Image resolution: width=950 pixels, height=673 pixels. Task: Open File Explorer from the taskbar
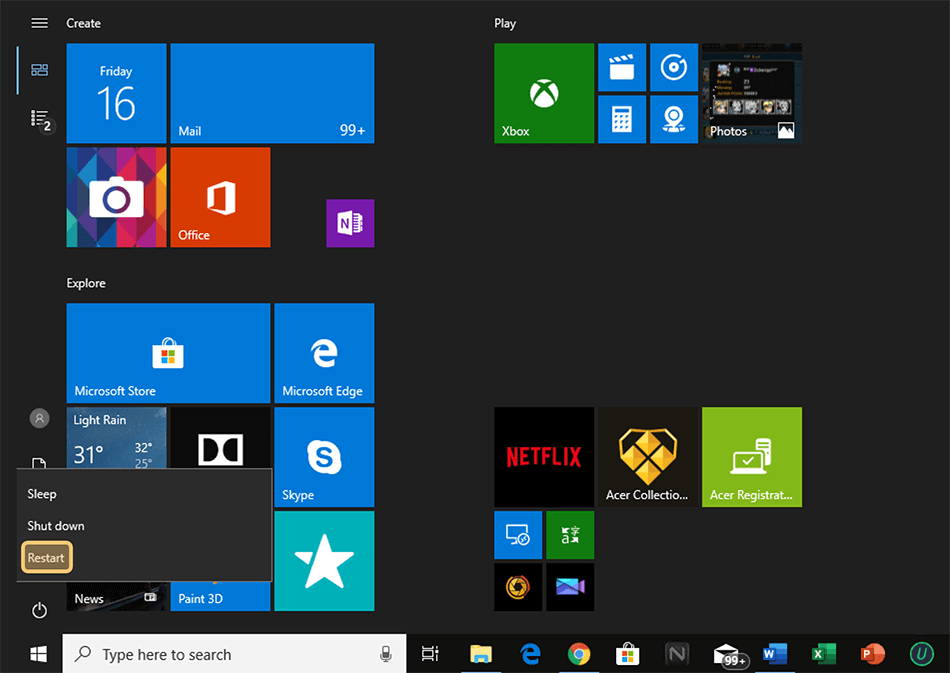481,654
